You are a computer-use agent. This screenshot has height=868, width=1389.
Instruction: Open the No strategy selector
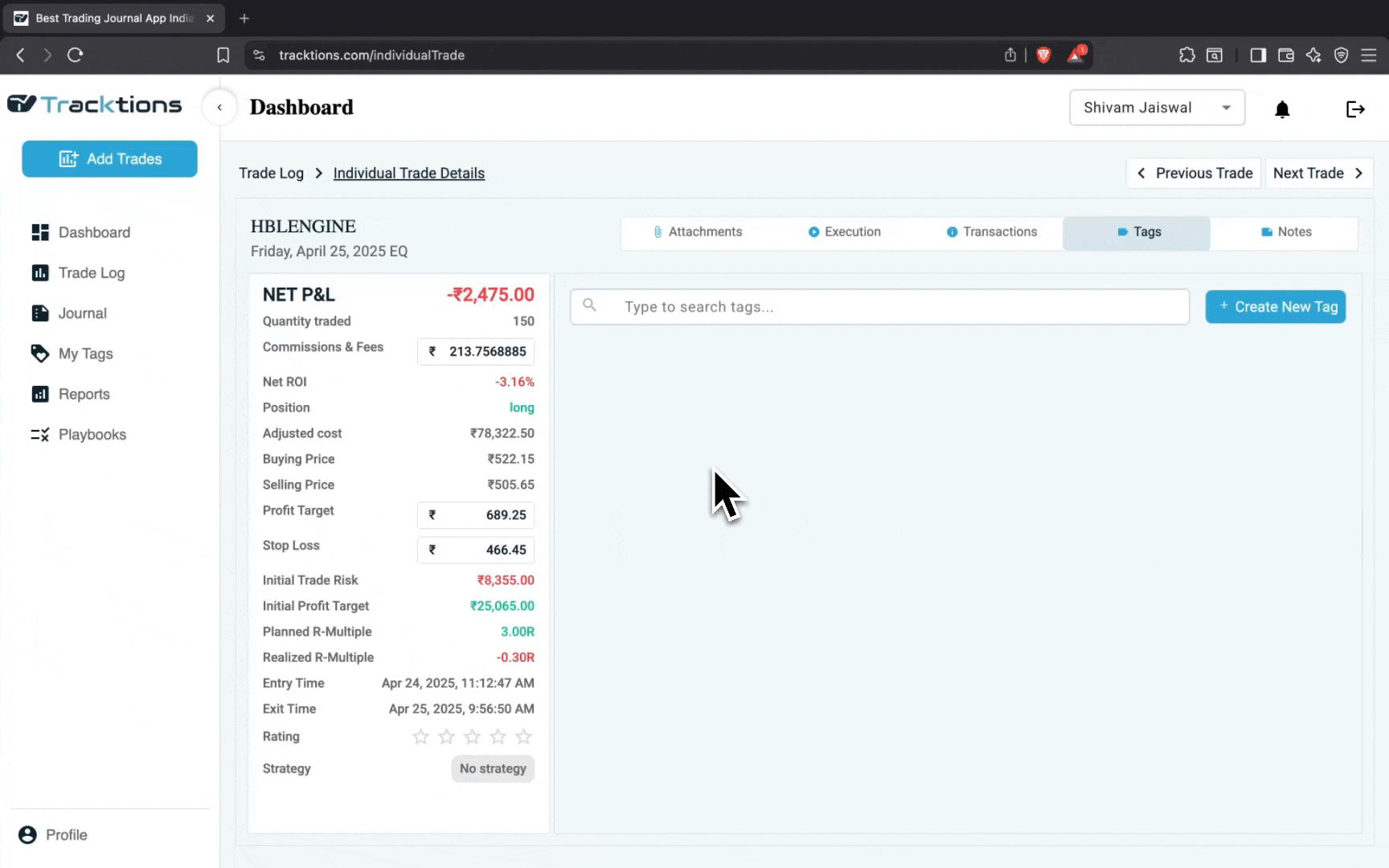pyautogui.click(x=493, y=769)
